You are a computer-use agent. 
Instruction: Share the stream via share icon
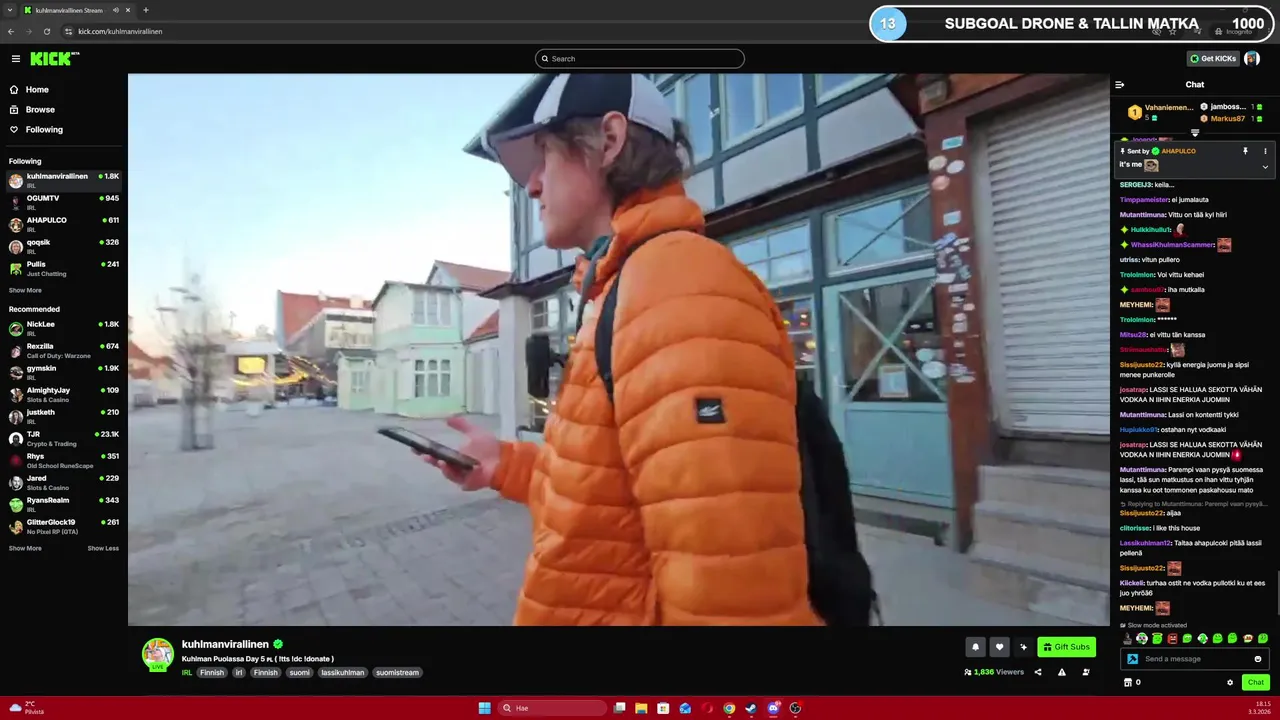tap(1038, 672)
